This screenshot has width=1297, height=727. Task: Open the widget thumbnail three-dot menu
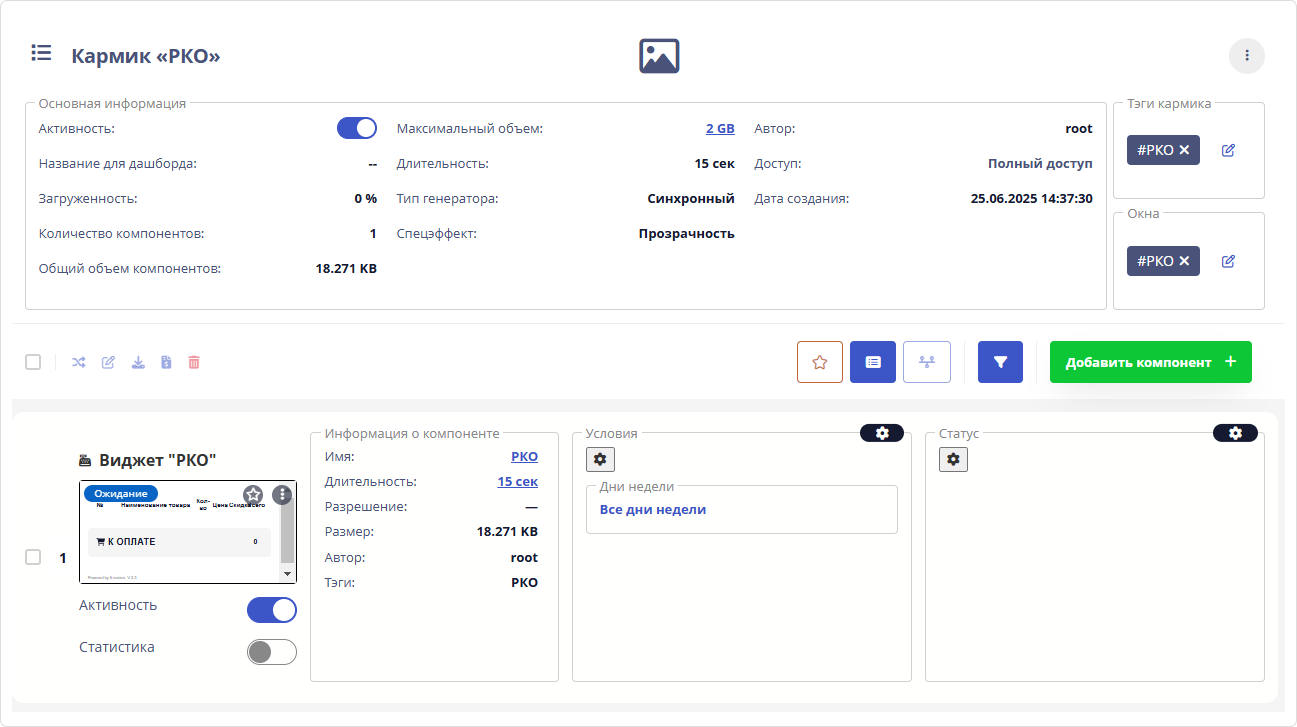pos(282,494)
